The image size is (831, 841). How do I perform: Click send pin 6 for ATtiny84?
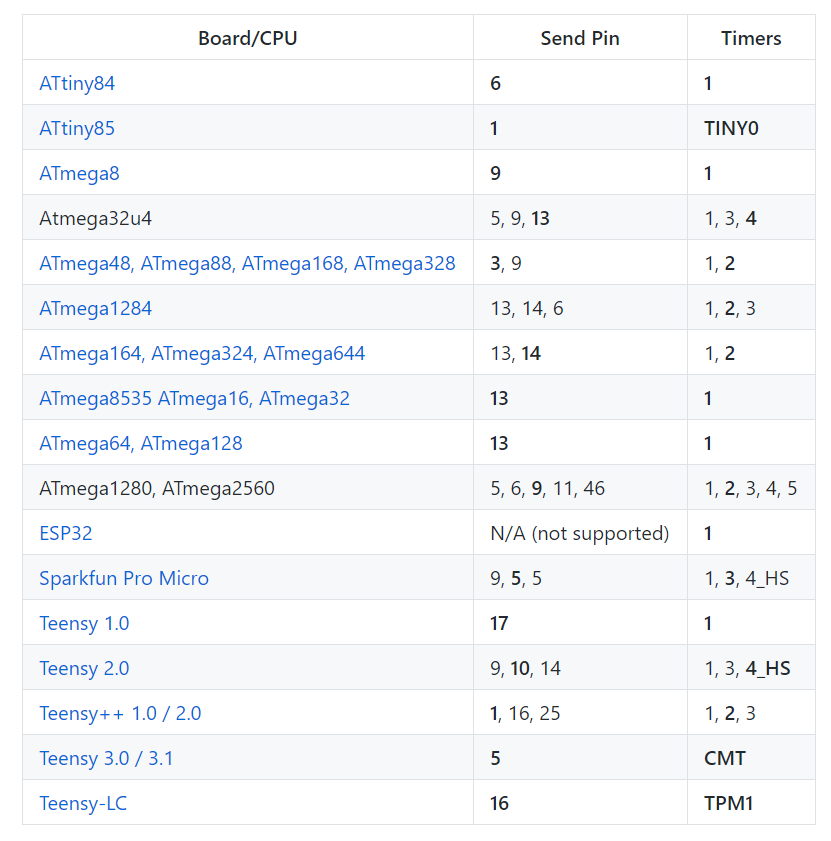[496, 84]
